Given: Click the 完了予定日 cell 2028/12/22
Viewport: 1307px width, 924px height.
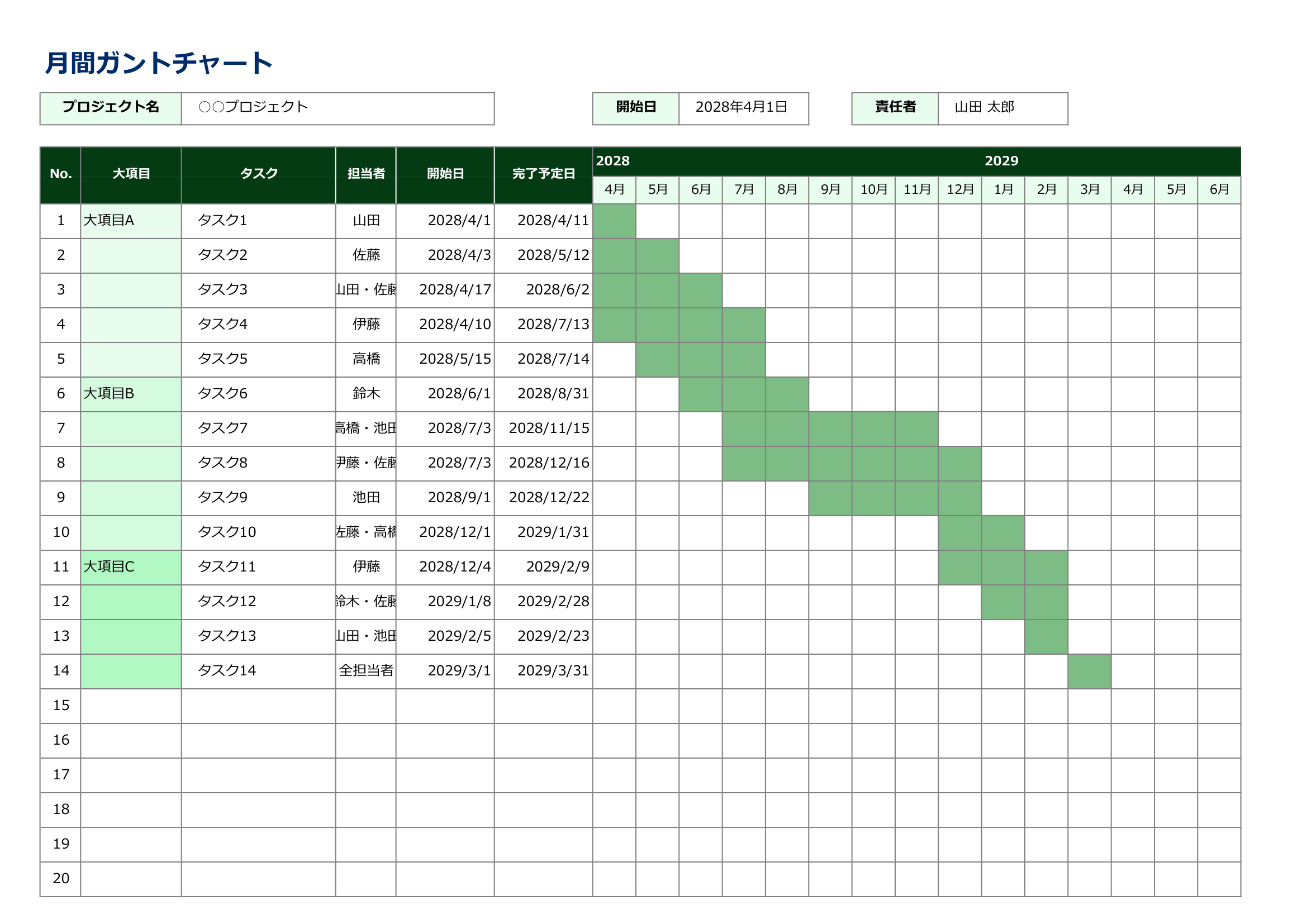Looking at the screenshot, I should click(x=544, y=498).
